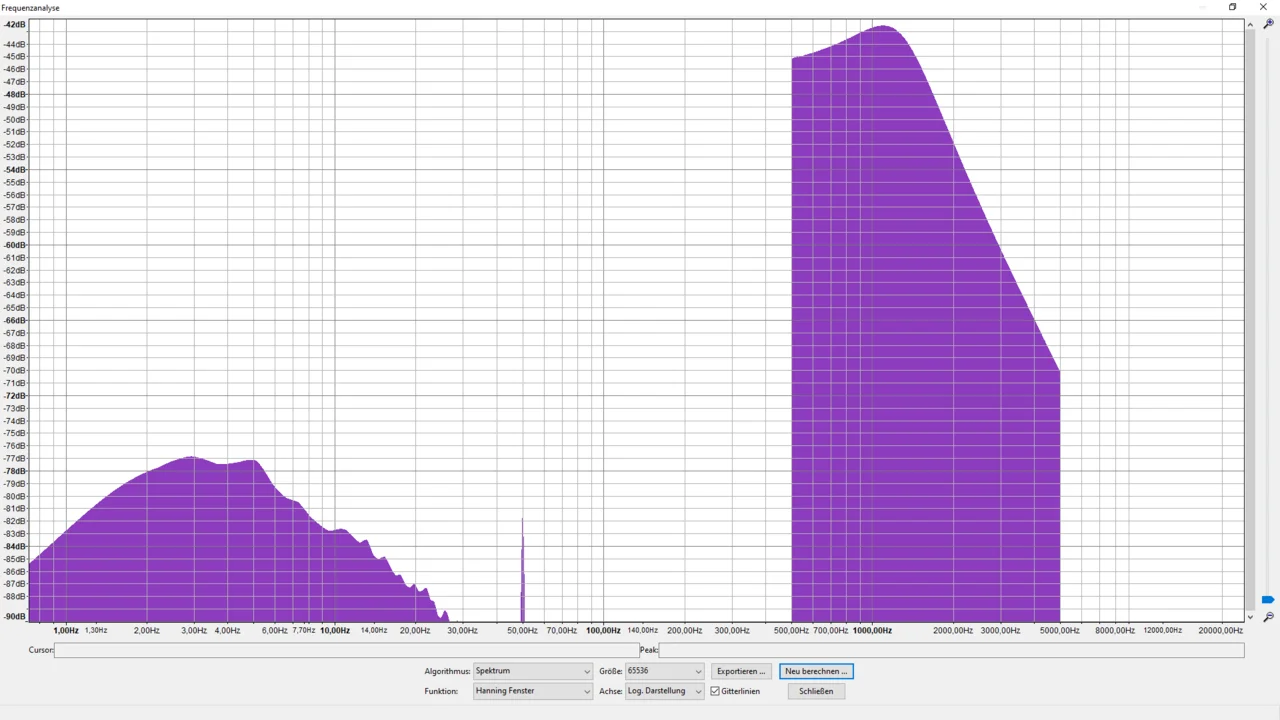Minimize the Frequenzanalyse window
1280x720 pixels.
coord(1202,7)
